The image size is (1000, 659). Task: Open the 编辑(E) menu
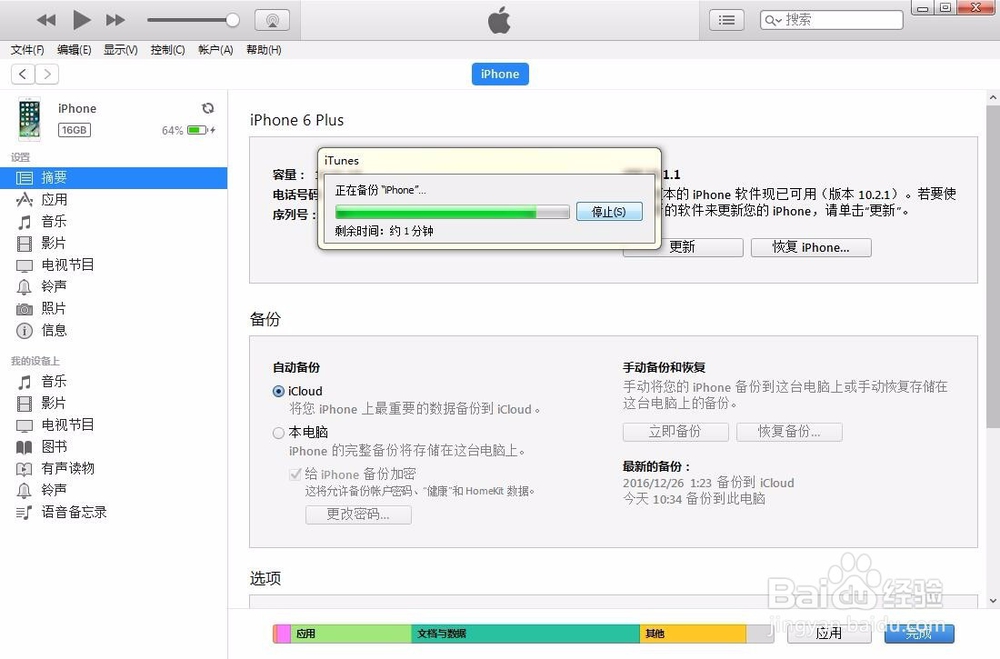(74, 50)
